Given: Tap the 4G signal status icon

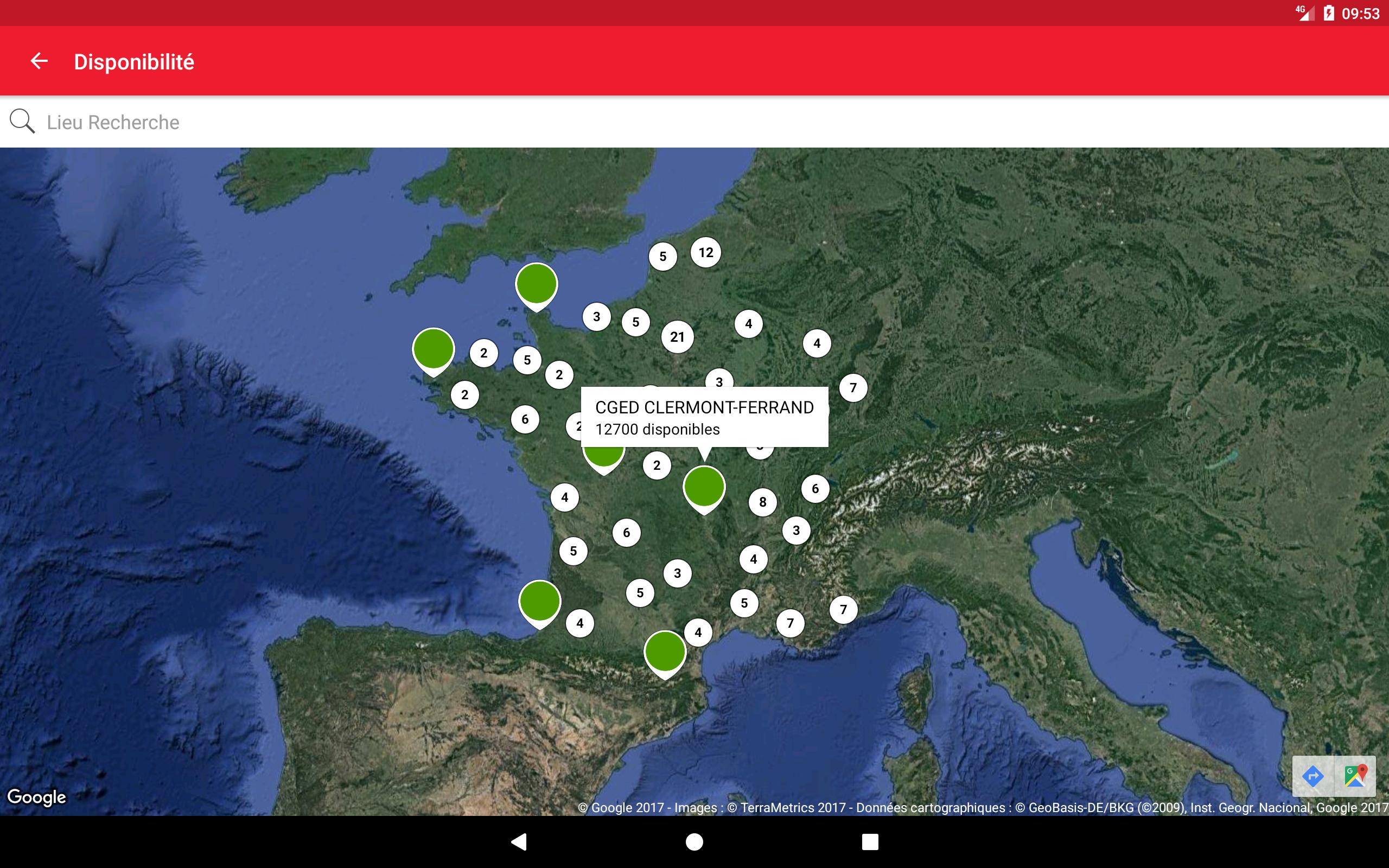Looking at the screenshot, I should [x=1304, y=13].
